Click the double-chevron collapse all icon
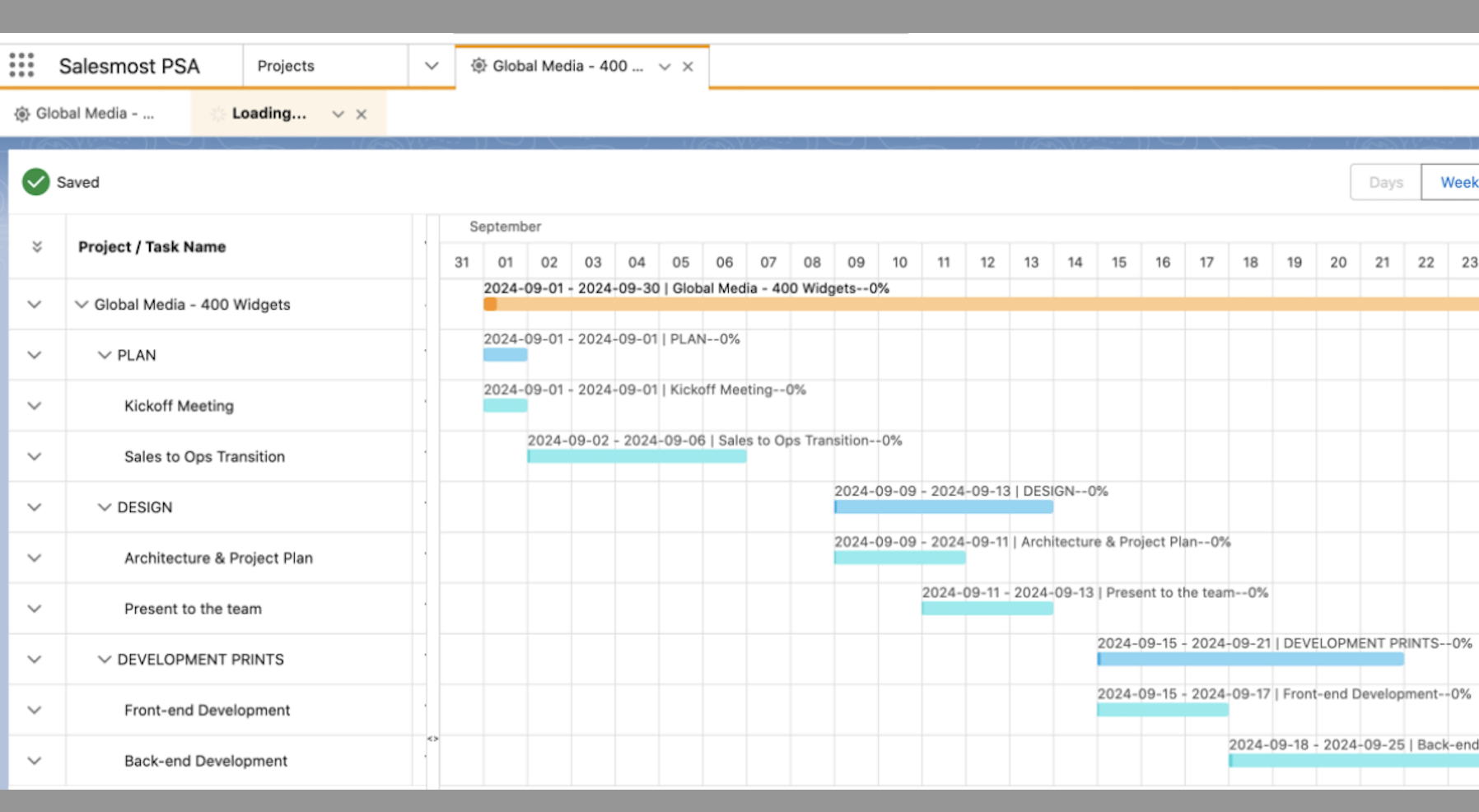Screen dimensions: 1479x812 [36, 247]
